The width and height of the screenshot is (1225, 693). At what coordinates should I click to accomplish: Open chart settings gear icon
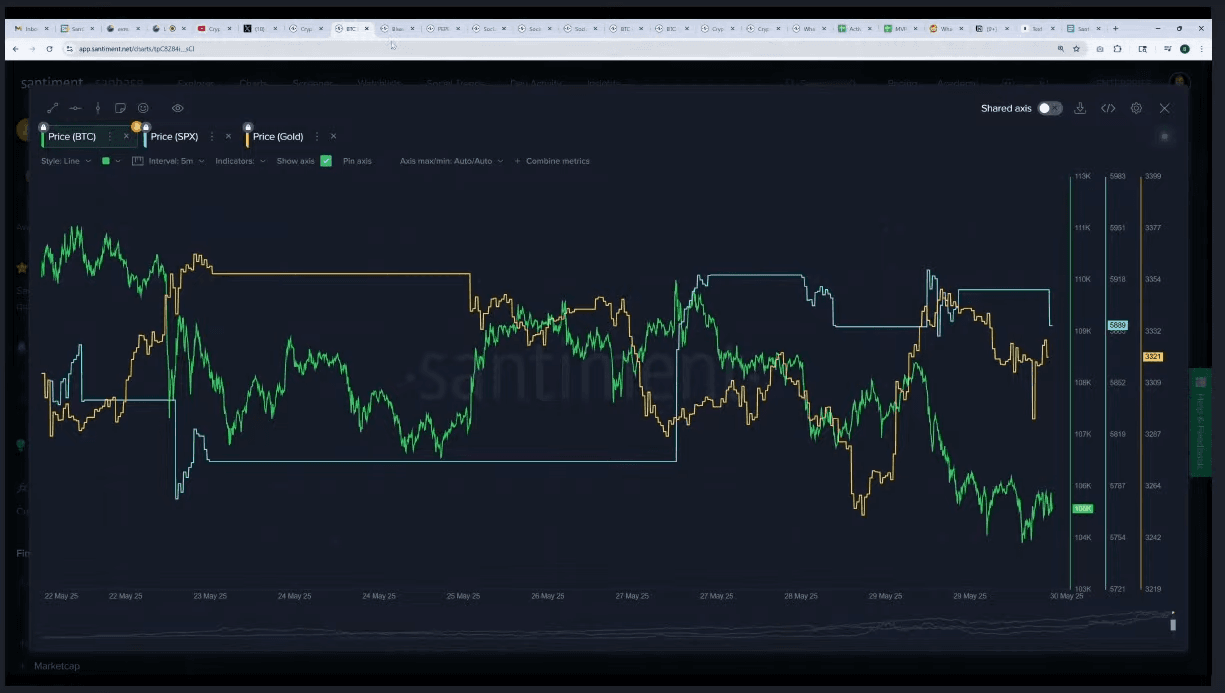coord(1136,108)
